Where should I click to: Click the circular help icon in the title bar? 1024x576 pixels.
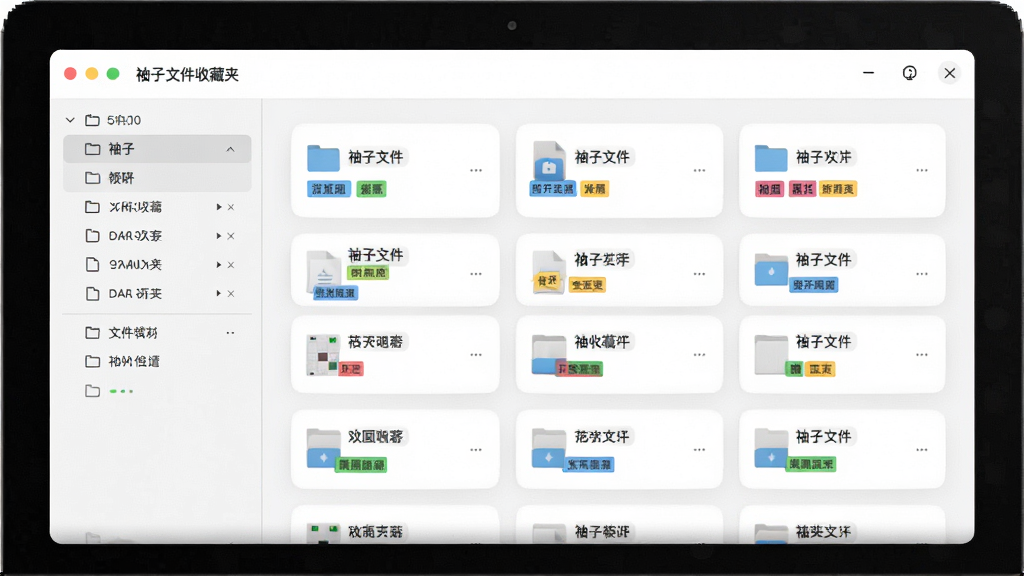(x=910, y=73)
